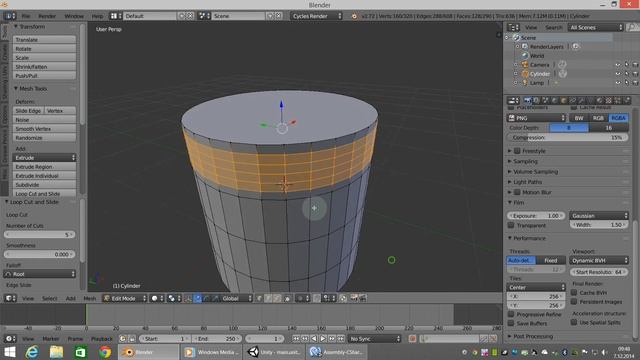Image resolution: width=640 pixels, height=360 pixels.
Task: Toggle automatic keyframe record button
Action: pyautogui.click(x=412, y=339)
